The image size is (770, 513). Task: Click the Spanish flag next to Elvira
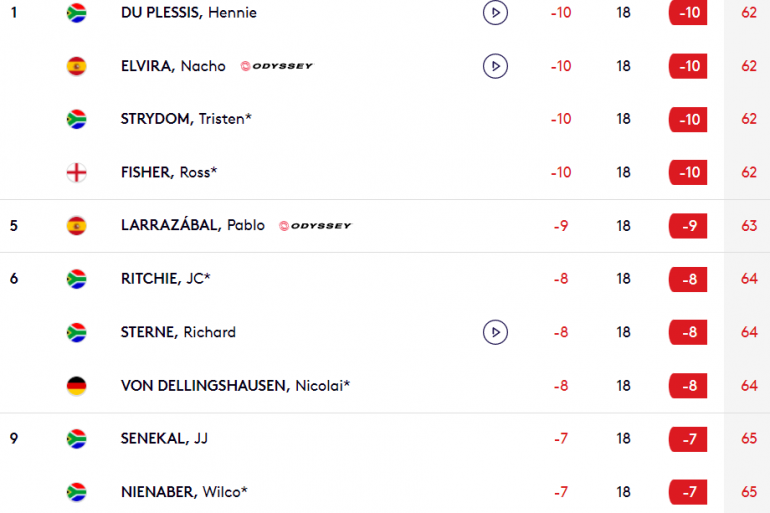point(77,66)
